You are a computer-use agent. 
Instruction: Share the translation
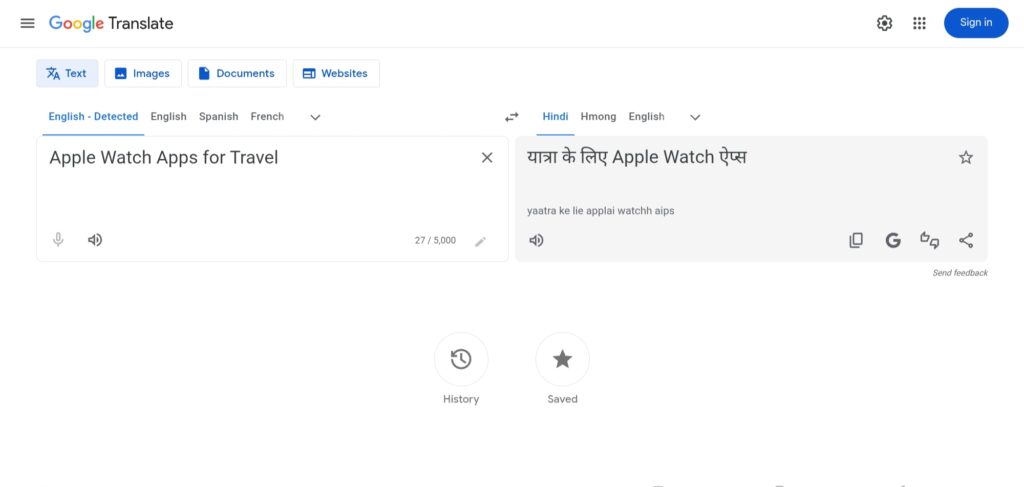pos(967,240)
